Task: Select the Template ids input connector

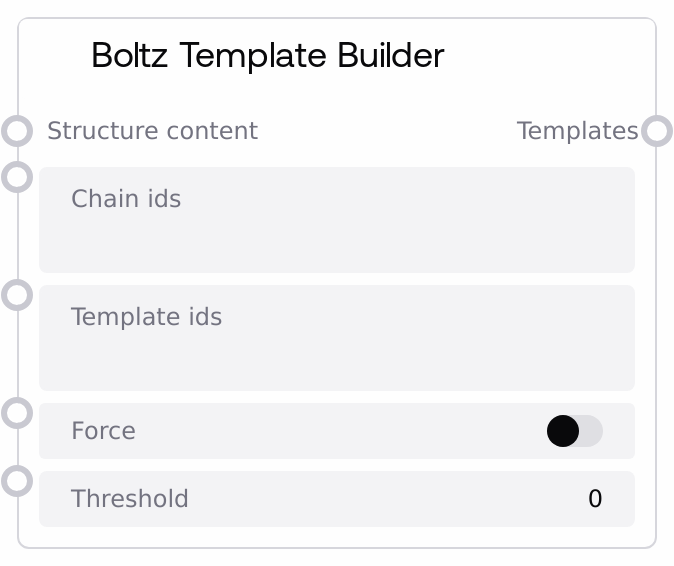Action: (17, 295)
